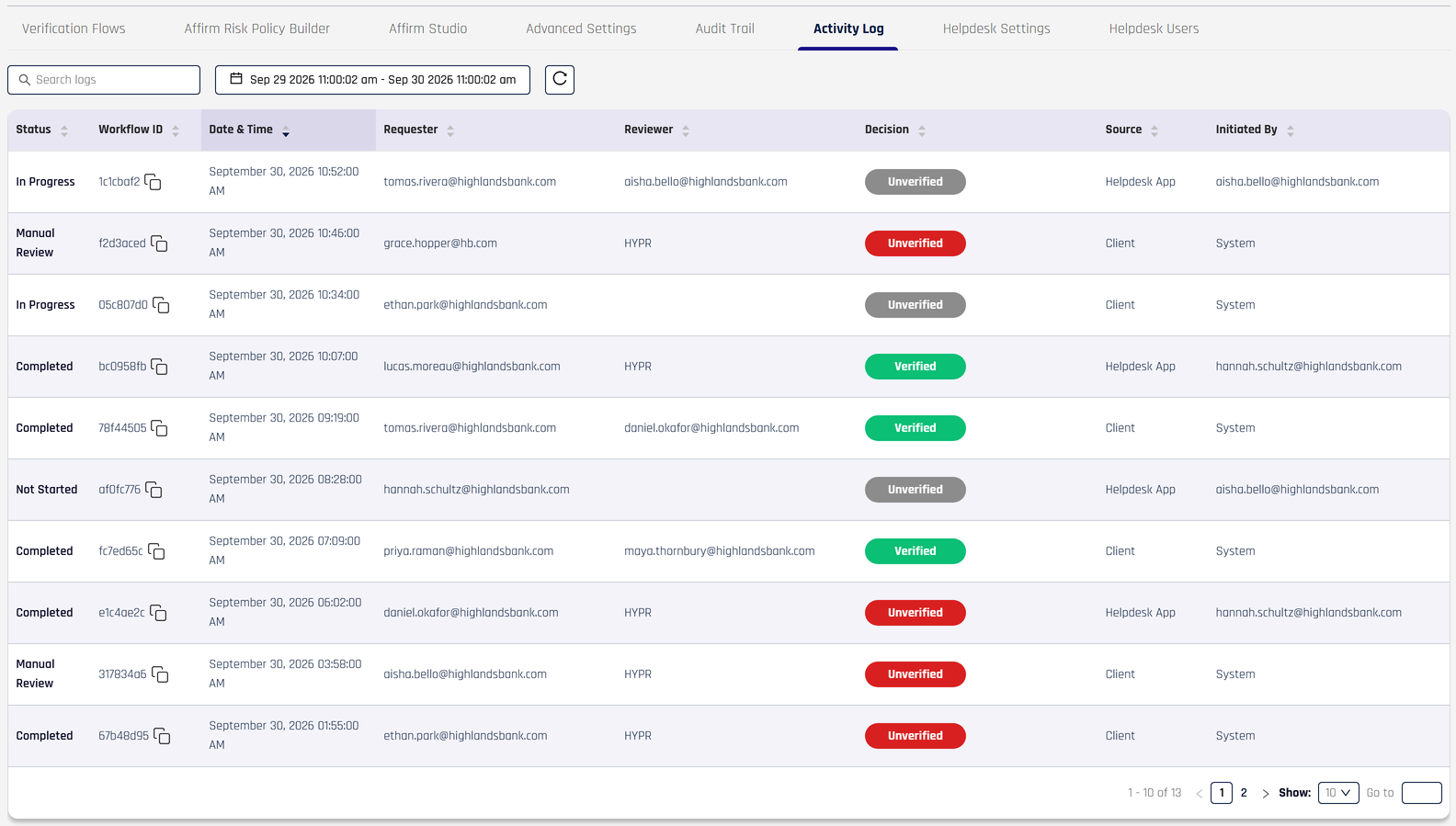Screen dimensions: 1456x826
Task: Sort table by Status column
Action: click(x=64, y=130)
